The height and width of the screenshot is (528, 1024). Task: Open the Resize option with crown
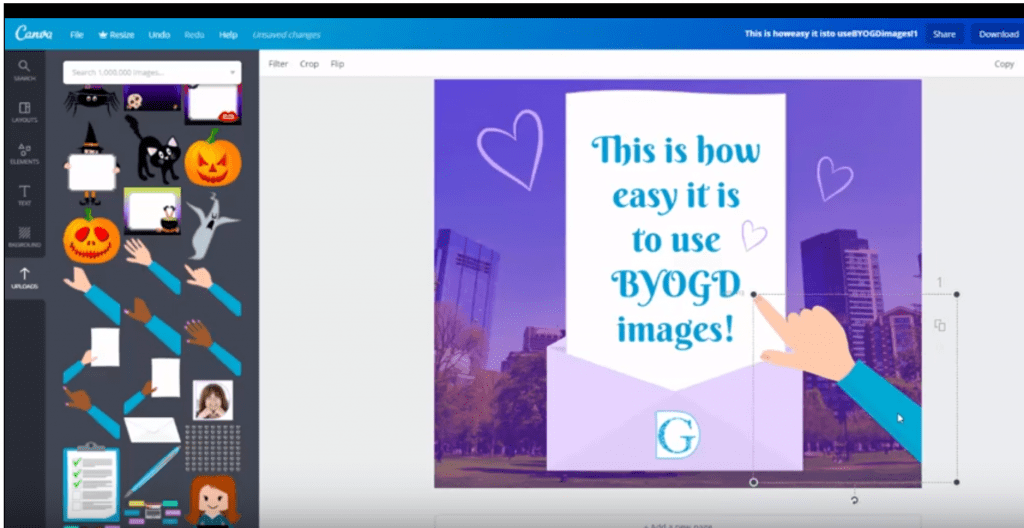[116, 35]
